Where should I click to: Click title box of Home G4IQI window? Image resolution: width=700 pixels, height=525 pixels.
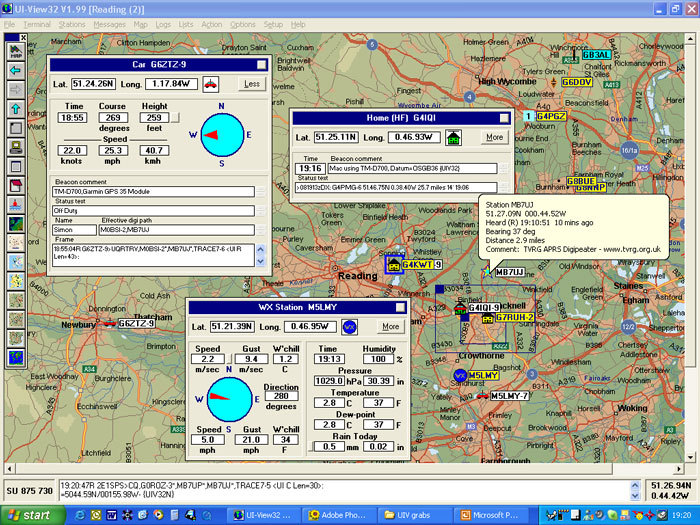(x=504, y=118)
